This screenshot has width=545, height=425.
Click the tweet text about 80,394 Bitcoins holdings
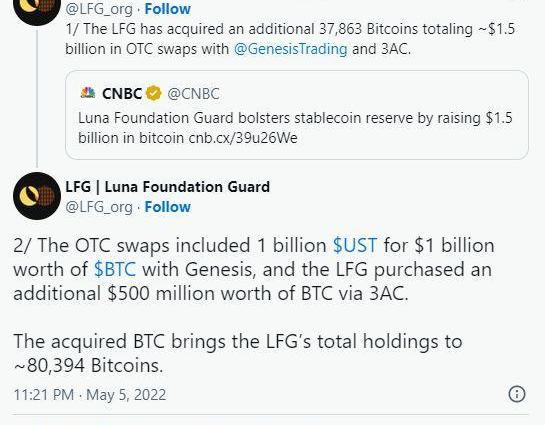[238, 353]
